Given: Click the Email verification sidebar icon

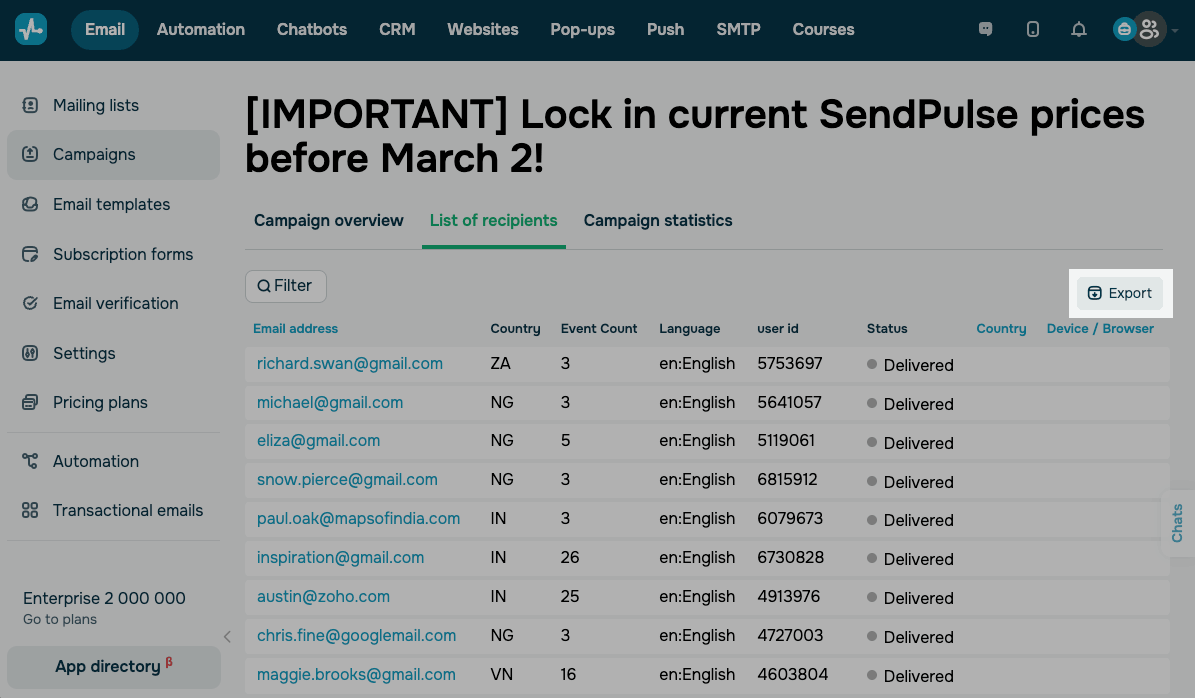Looking at the screenshot, I should coord(30,303).
